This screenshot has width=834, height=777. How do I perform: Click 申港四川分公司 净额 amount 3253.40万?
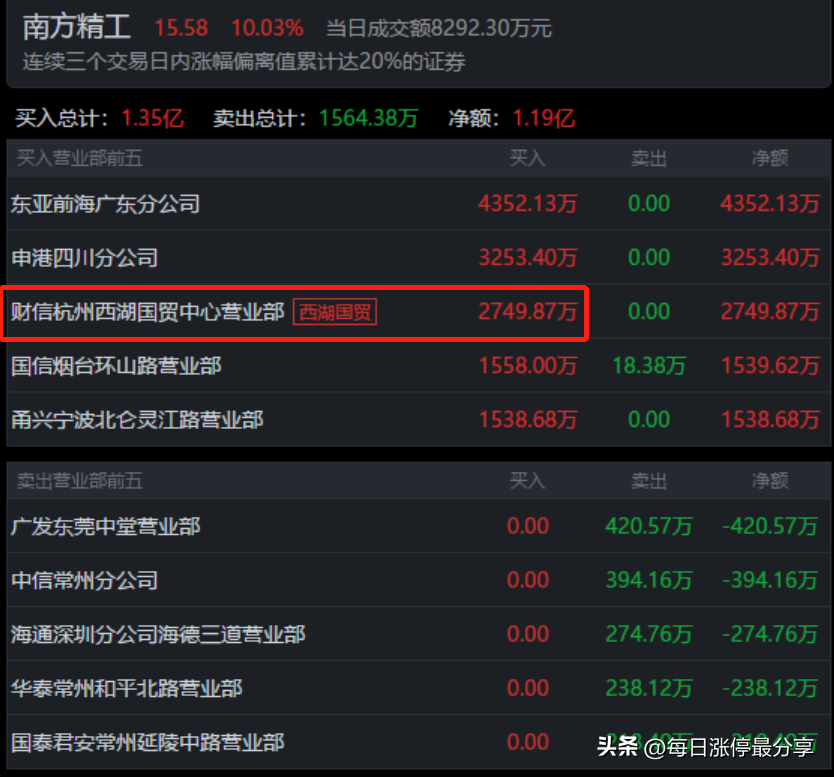pyautogui.click(x=770, y=258)
